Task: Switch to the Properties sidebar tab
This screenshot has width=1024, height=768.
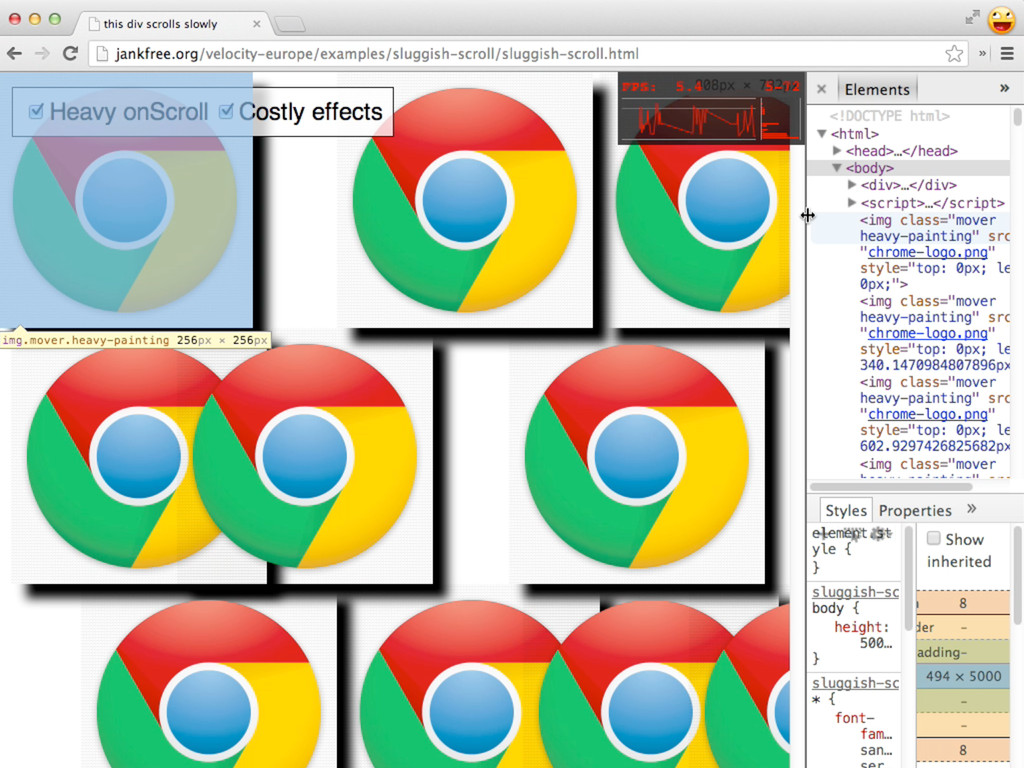Action: pos(914,510)
